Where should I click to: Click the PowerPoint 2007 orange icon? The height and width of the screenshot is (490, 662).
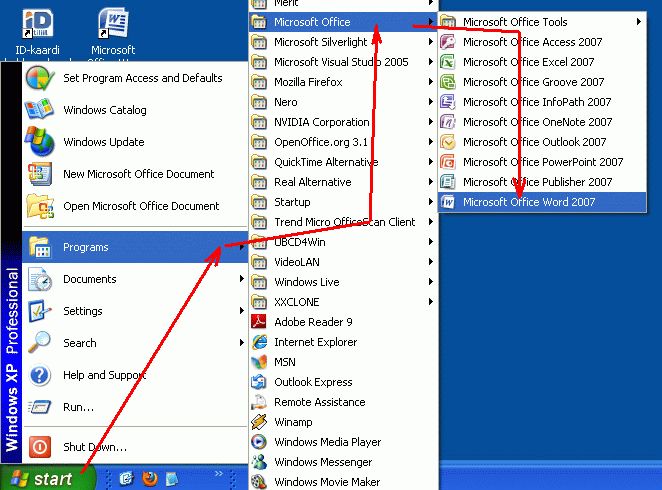448,162
